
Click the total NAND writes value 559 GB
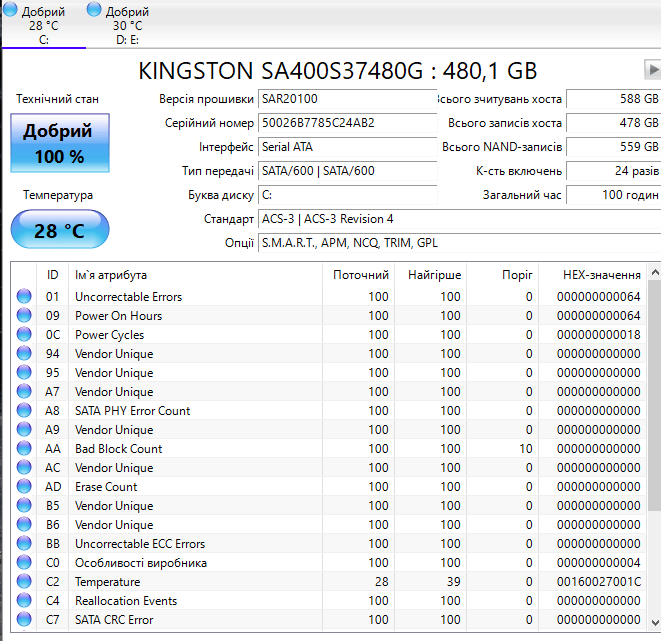(x=613, y=147)
